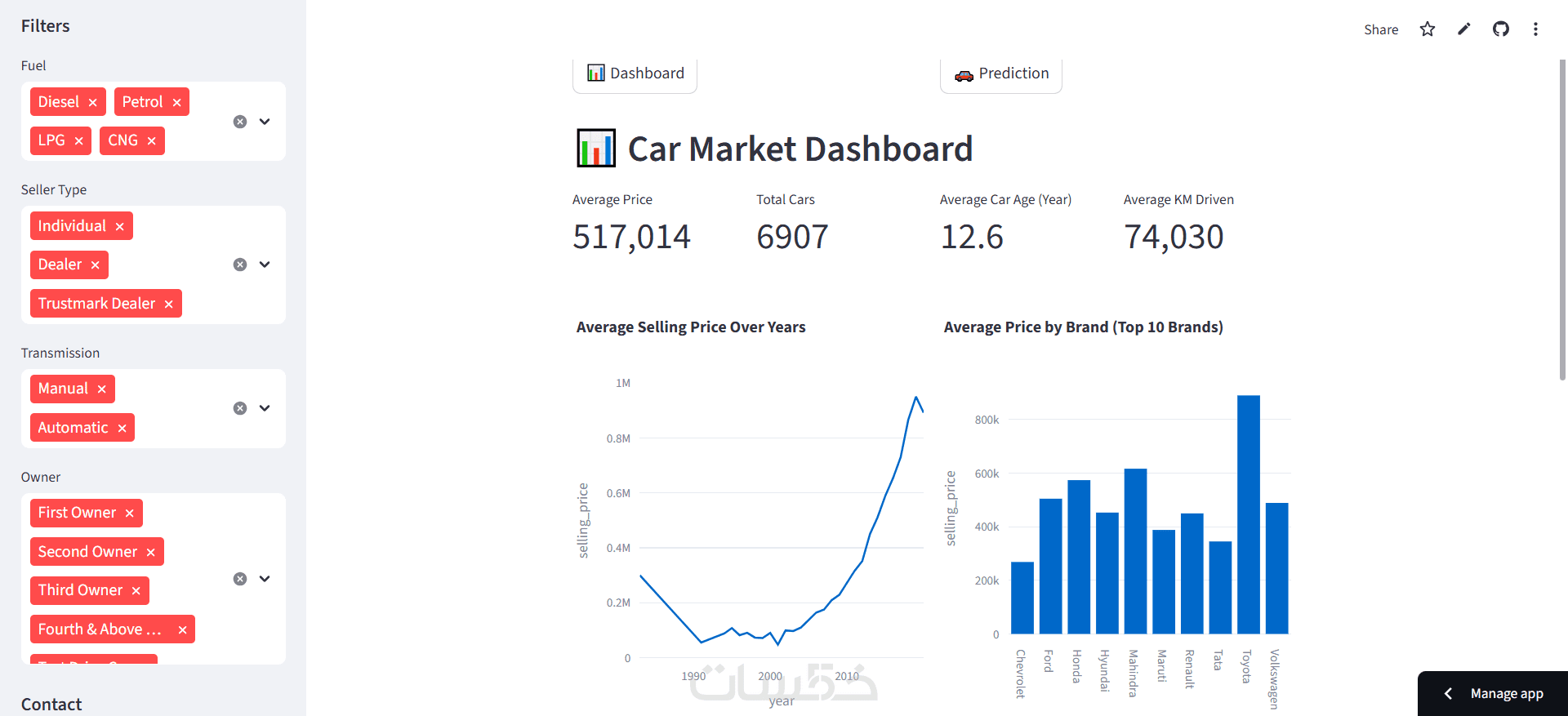Image resolution: width=1568 pixels, height=716 pixels.
Task: Open the Manage app panel
Action: (1493, 694)
